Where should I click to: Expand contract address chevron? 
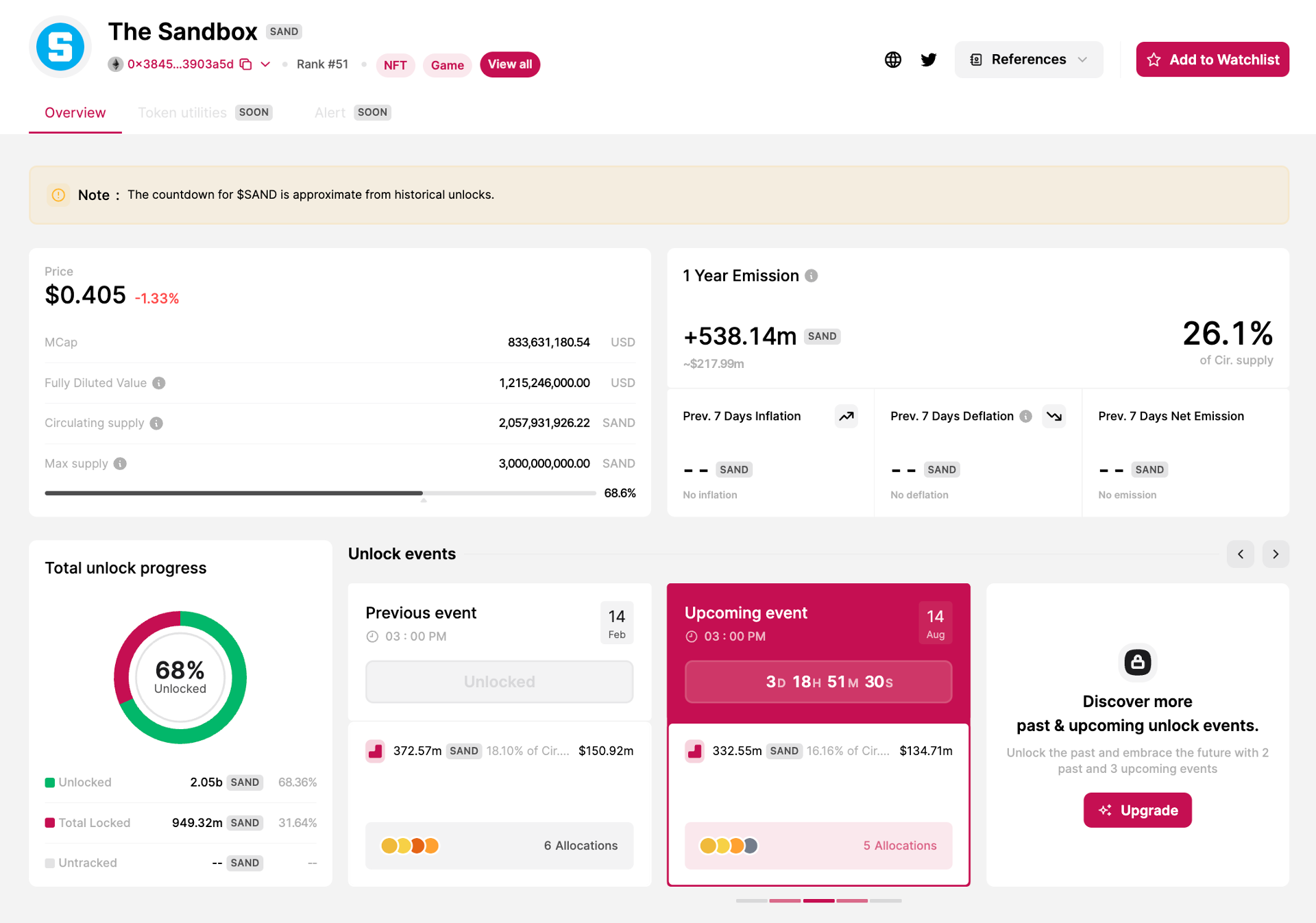point(265,64)
